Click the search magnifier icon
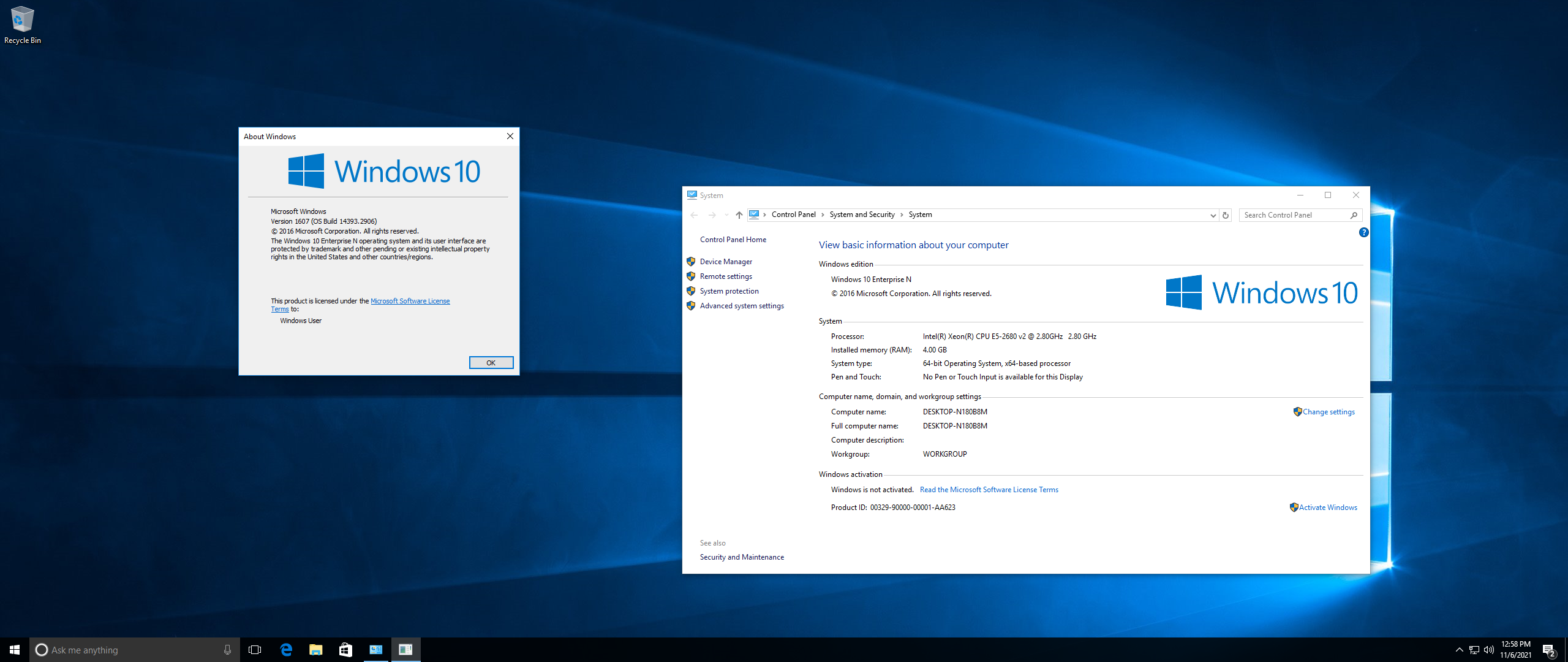The image size is (1568, 662). click(x=1354, y=215)
